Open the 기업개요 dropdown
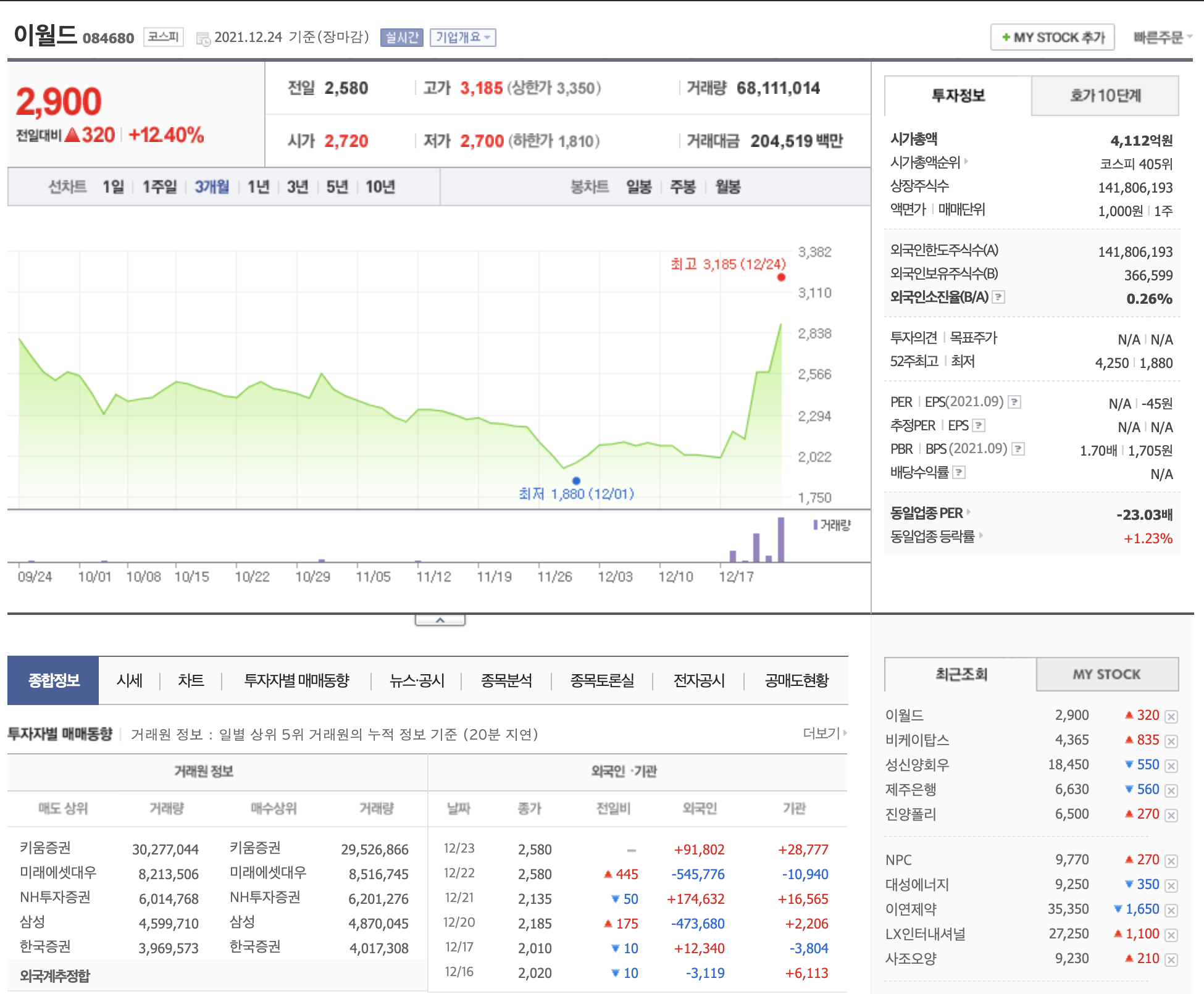This screenshot has width=1204, height=994. click(462, 38)
